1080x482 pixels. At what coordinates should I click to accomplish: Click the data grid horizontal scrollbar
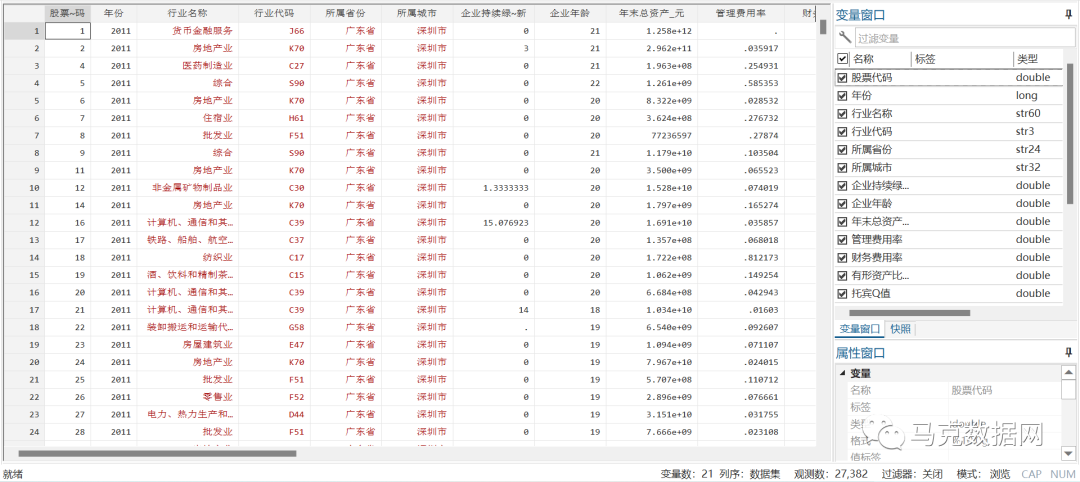pos(157,453)
